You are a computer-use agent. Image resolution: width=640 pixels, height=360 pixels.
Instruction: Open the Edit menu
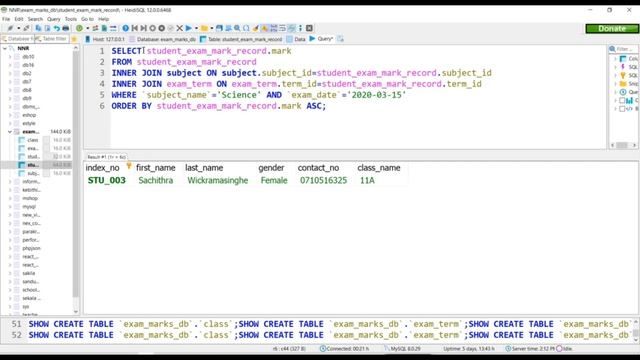point(19,19)
